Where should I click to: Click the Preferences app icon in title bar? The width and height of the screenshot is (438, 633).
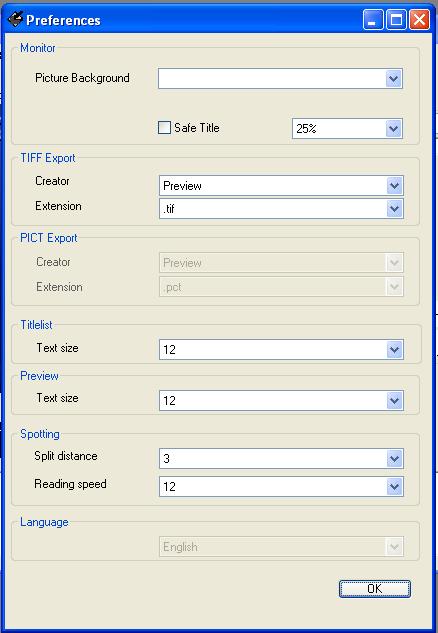point(15,19)
